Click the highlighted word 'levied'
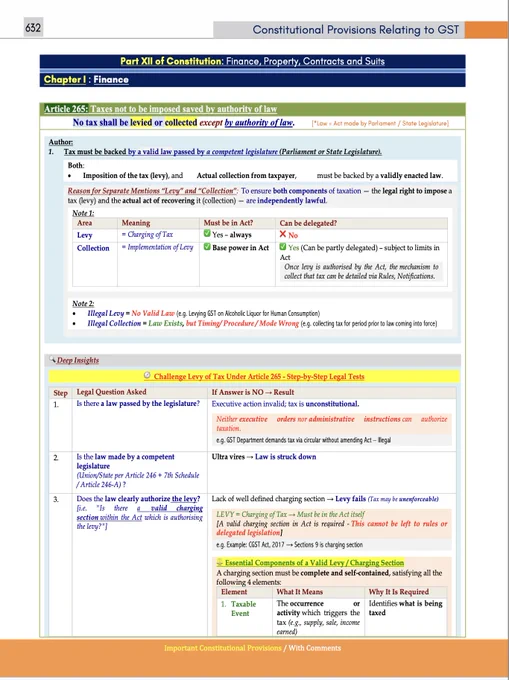Viewport: 509px width, 680px height. point(141,123)
